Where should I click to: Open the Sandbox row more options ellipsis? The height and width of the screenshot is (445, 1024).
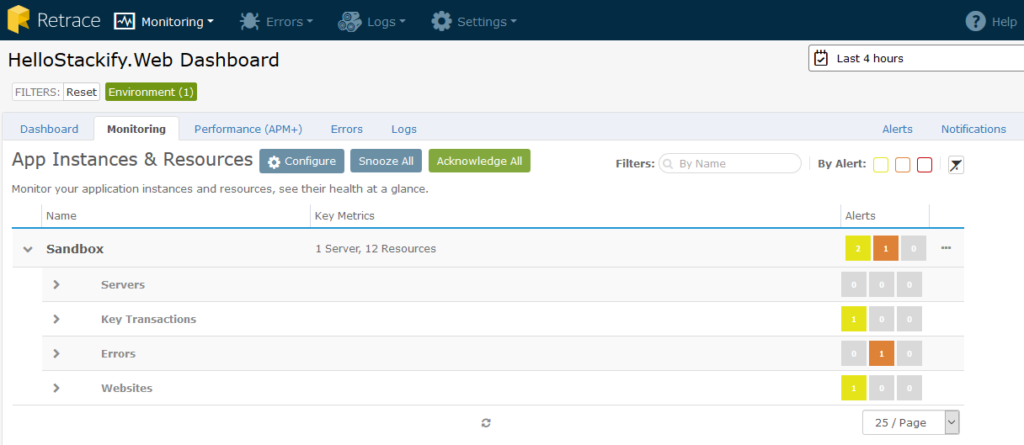tap(946, 248)
